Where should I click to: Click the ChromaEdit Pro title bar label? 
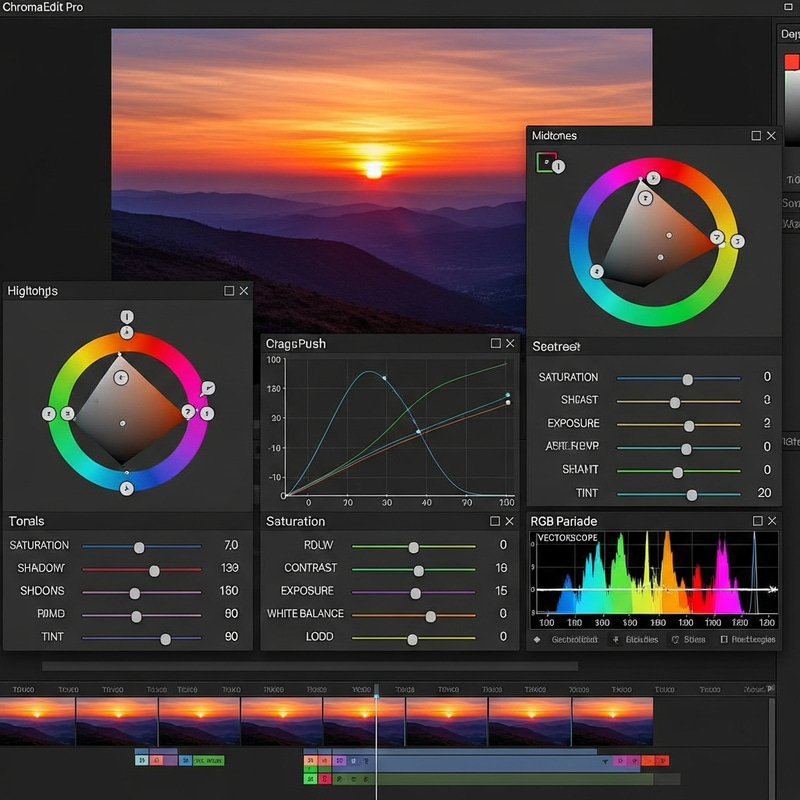pyautogui.click(x=40, y=8)
